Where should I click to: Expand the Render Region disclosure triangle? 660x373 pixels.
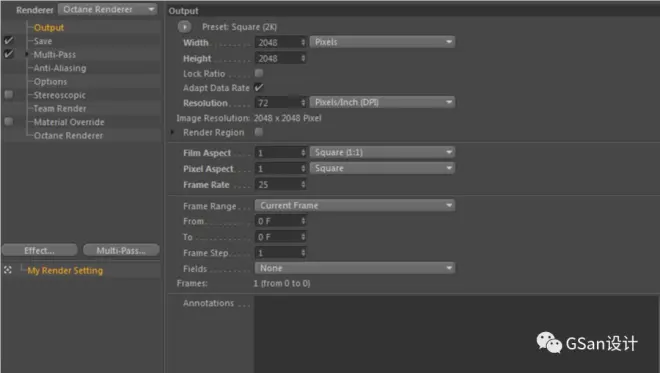(x=173, y=132)
